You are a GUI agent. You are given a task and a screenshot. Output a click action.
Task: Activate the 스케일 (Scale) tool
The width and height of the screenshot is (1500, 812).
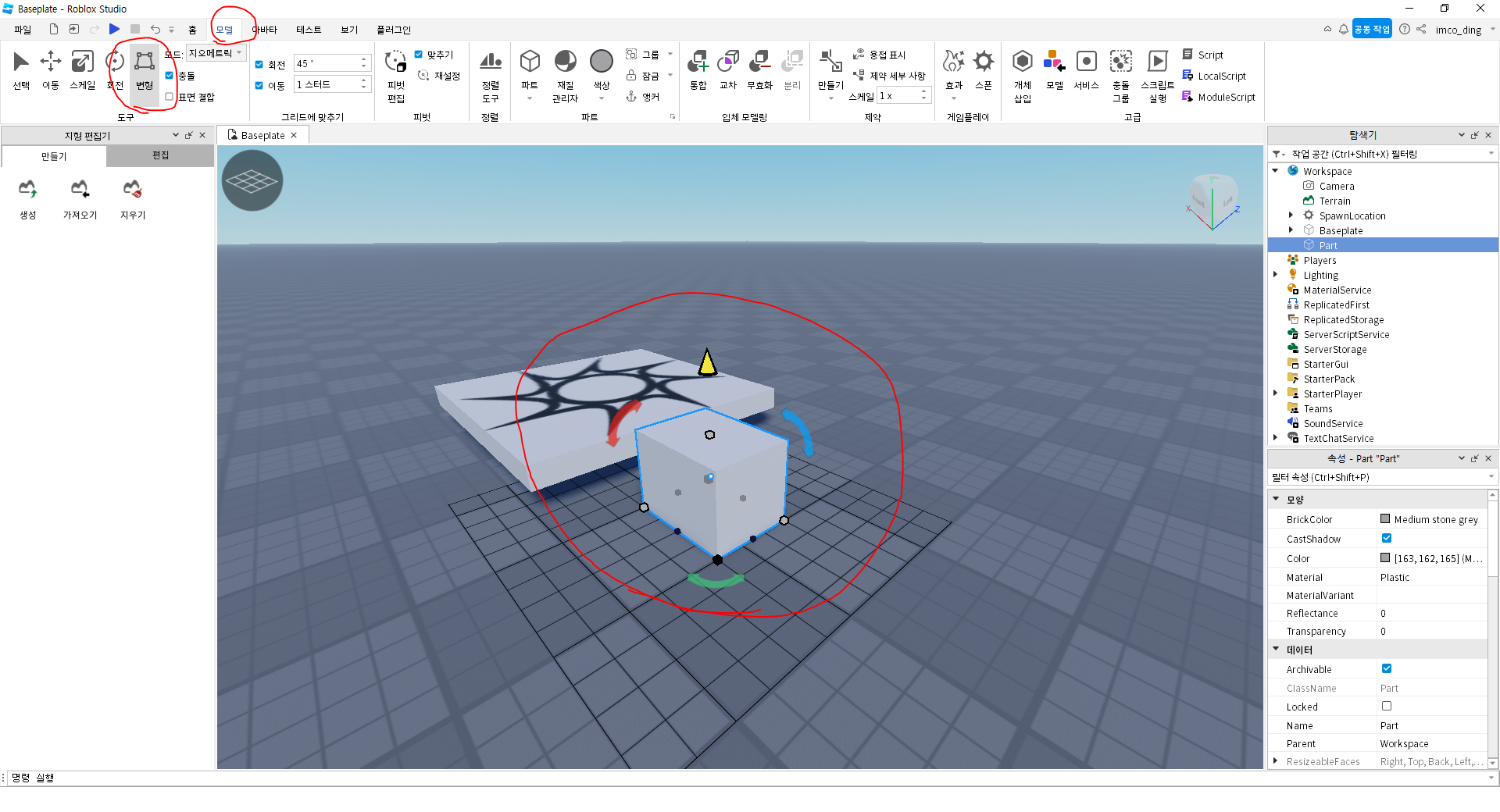82,69
